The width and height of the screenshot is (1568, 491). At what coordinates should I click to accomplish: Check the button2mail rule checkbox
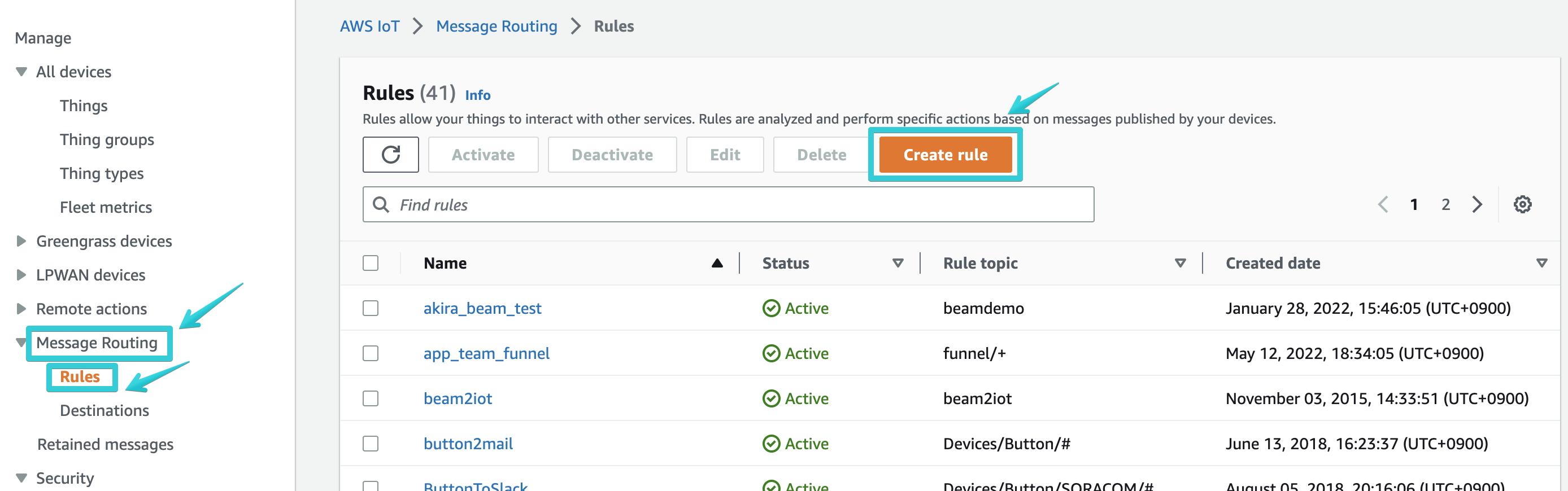point(370,444)
